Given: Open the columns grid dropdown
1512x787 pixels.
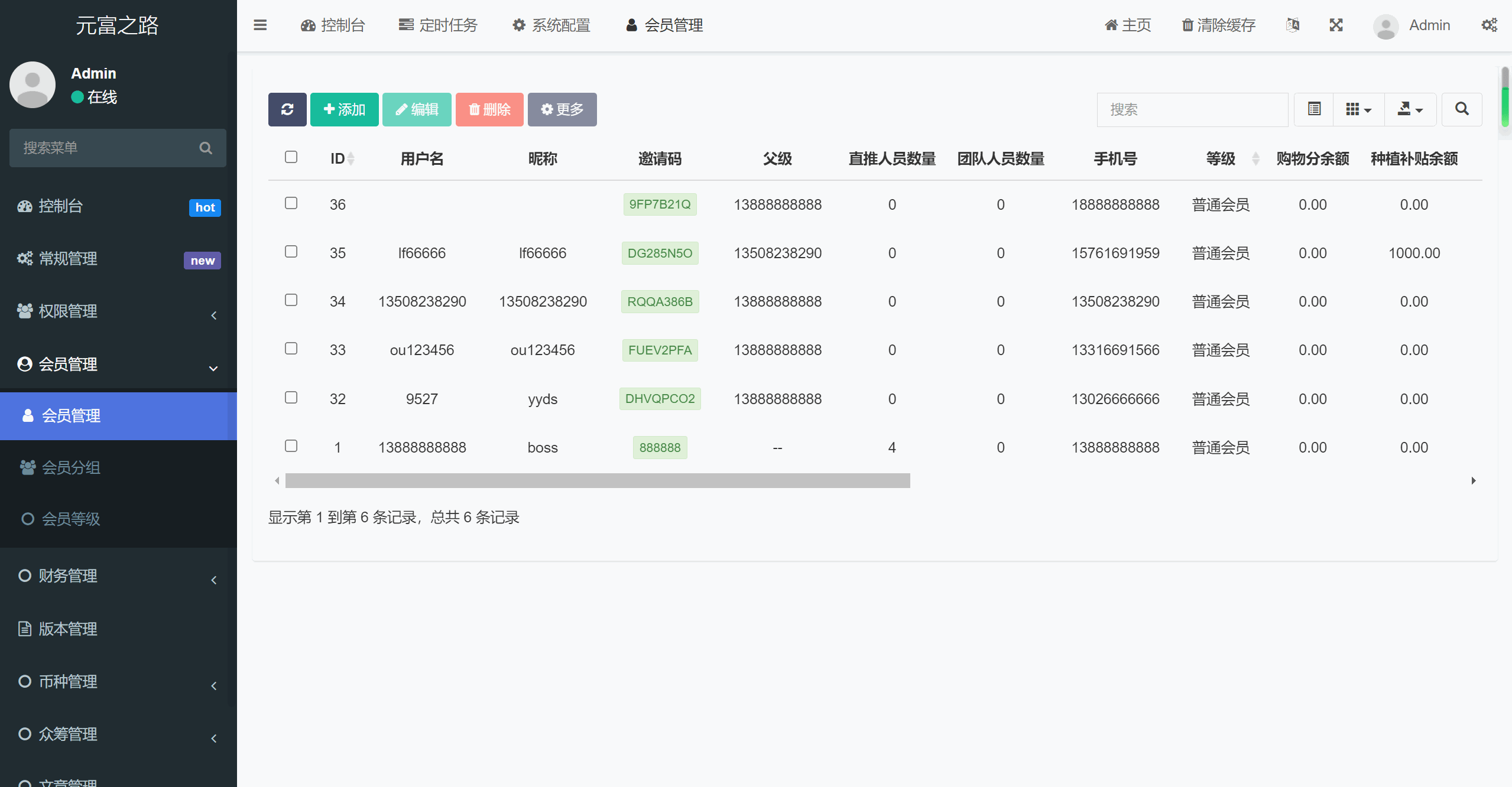Looking at the screenshot, I should tap(1358, 109).
